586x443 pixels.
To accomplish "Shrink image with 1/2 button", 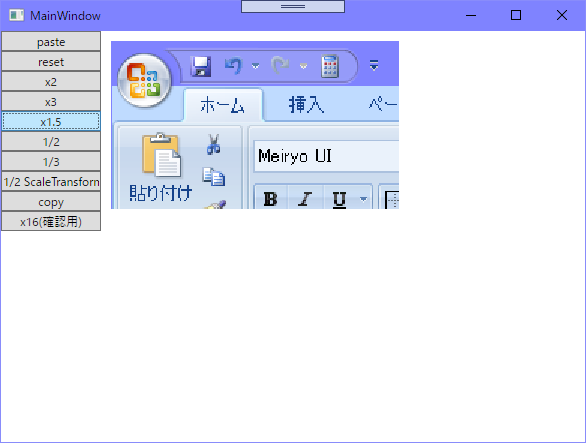I will click(51, 142).
